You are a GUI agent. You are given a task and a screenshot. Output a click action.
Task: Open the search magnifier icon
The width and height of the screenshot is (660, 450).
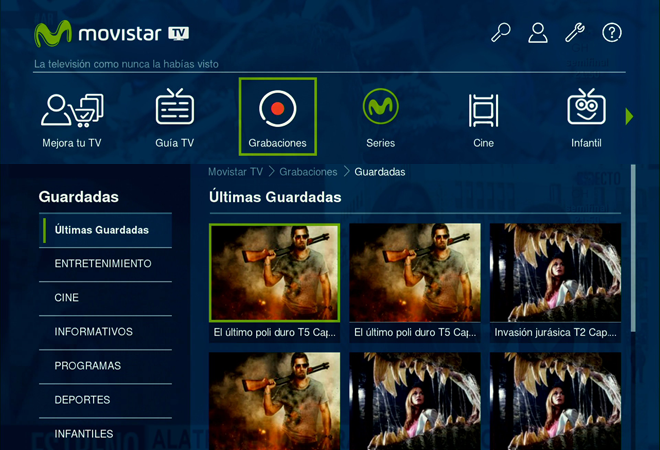tap(501, 32)
